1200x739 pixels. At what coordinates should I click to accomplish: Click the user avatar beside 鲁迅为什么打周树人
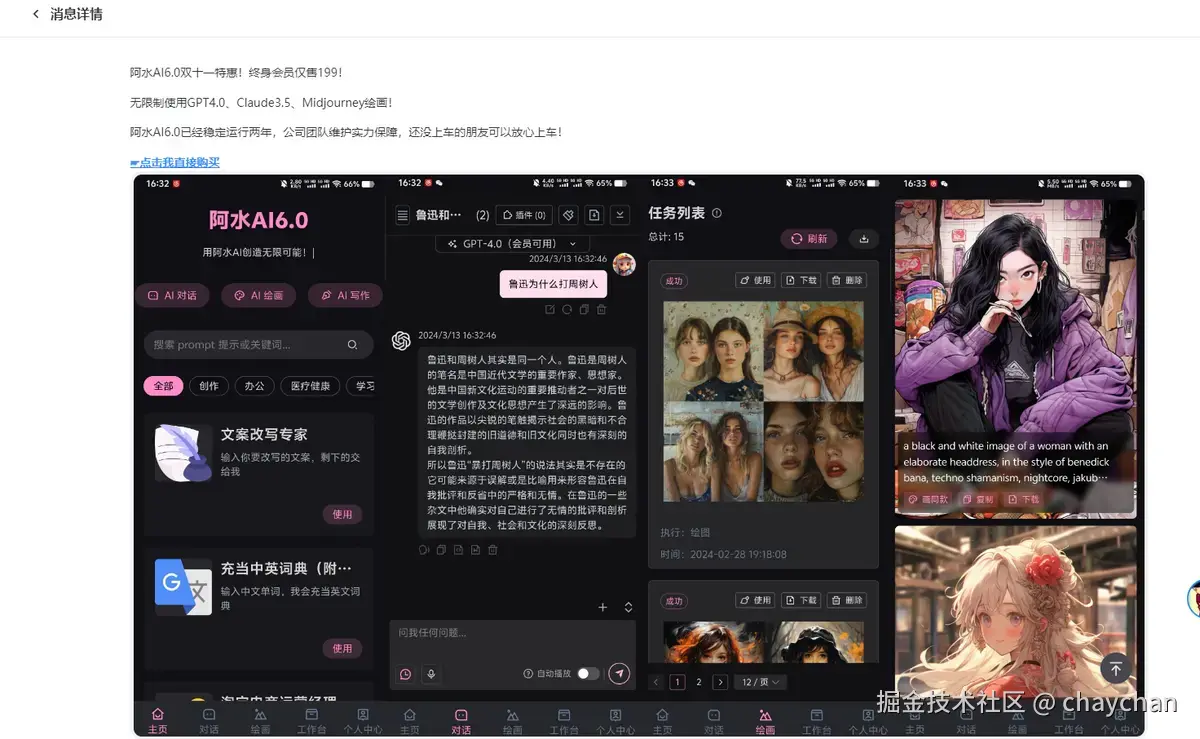click(624, 264)
